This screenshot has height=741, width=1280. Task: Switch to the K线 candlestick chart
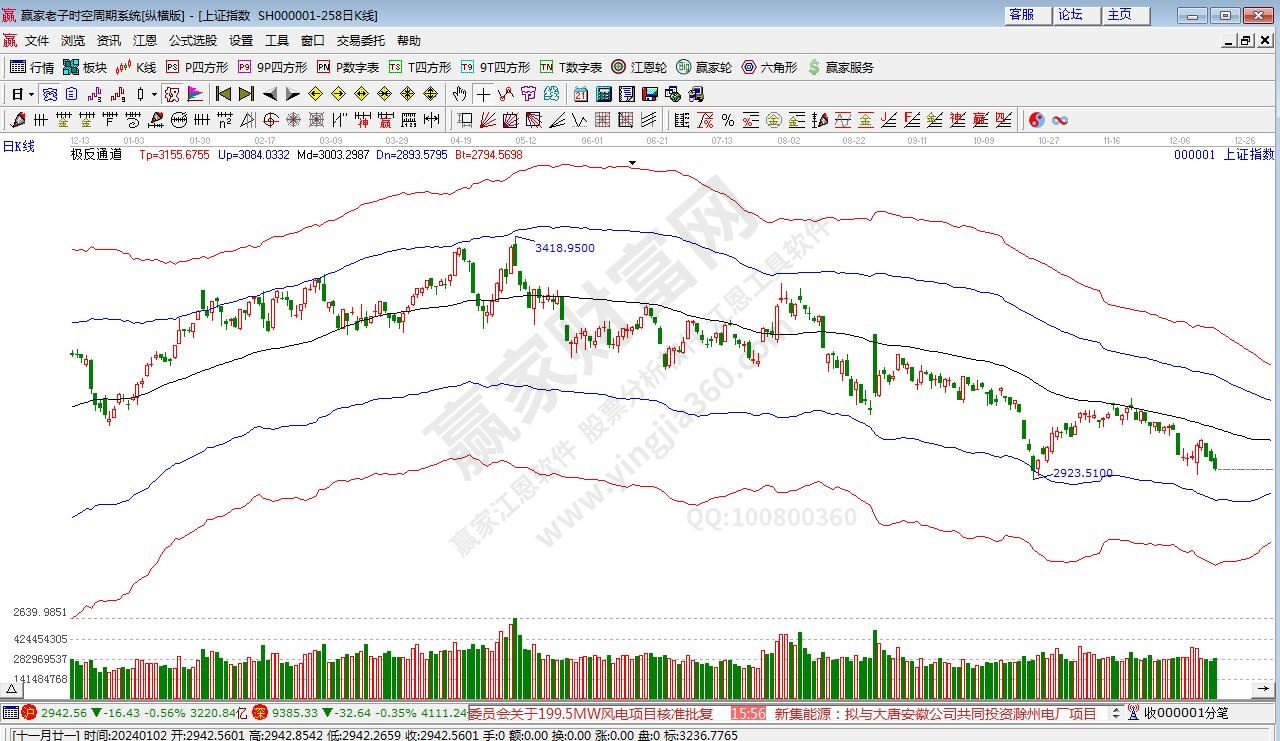pos(136,67)
